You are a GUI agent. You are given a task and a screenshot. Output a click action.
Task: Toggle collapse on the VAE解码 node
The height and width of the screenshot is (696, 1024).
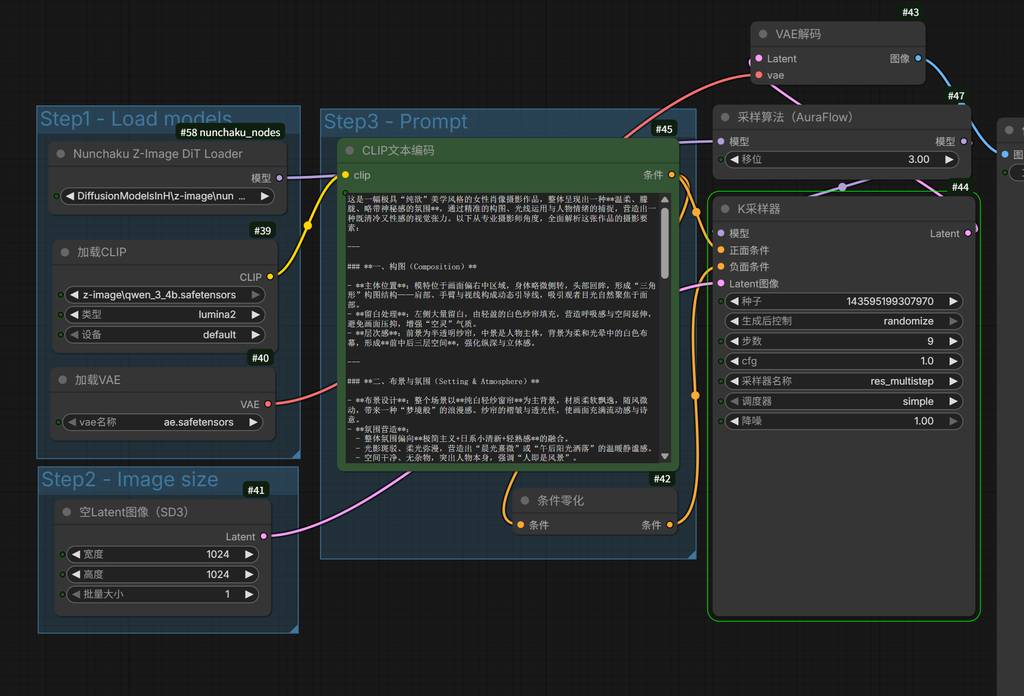coord(764,34)
